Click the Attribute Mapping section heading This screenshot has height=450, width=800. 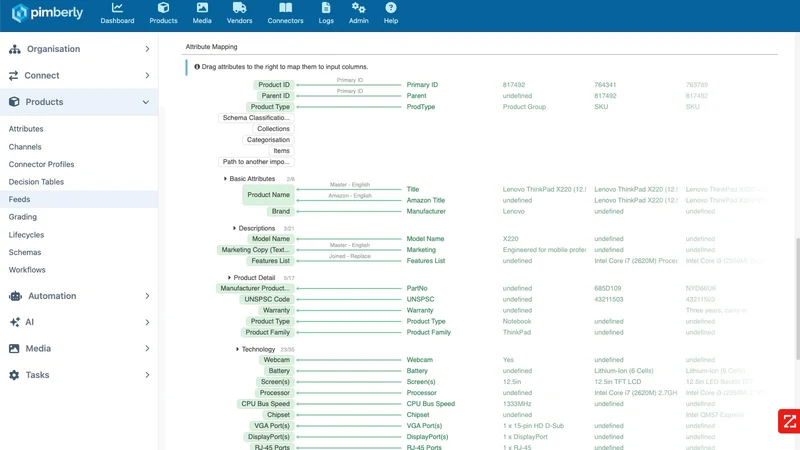[211, 47]
